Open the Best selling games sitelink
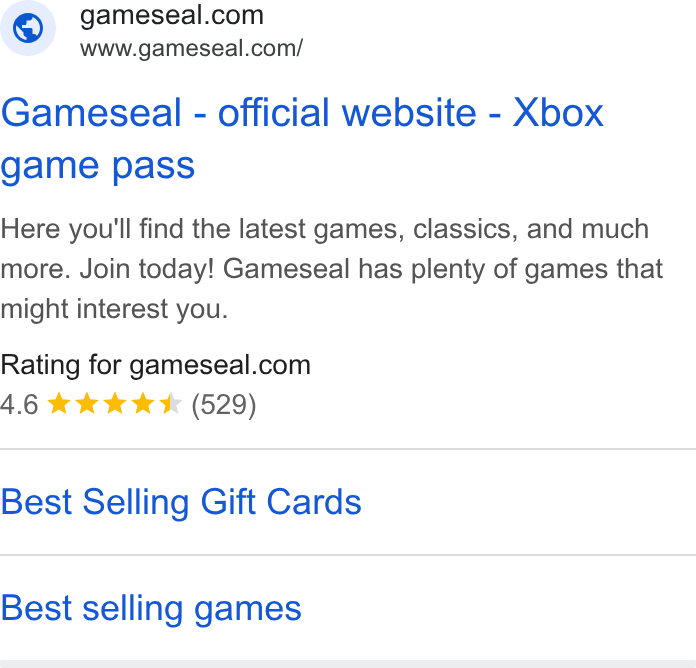 (x=151, y=608)
